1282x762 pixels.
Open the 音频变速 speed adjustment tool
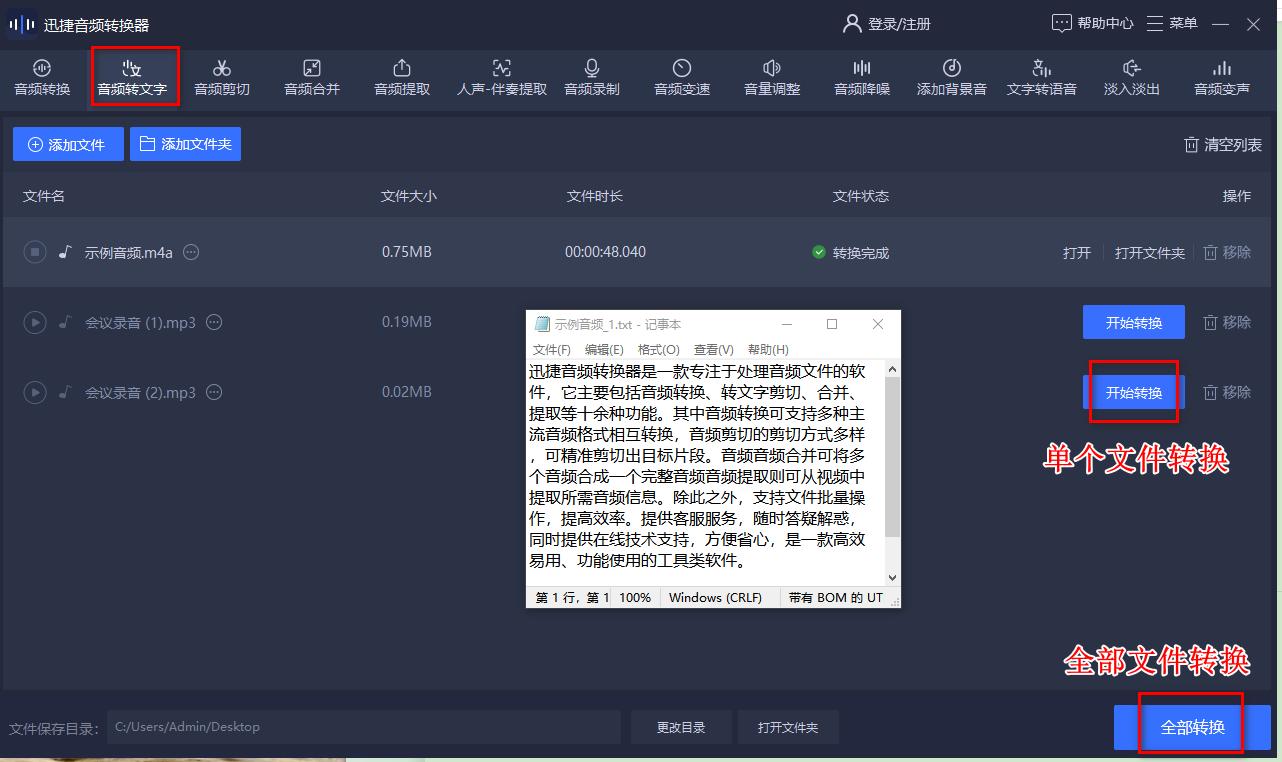(x=681, y=77)
